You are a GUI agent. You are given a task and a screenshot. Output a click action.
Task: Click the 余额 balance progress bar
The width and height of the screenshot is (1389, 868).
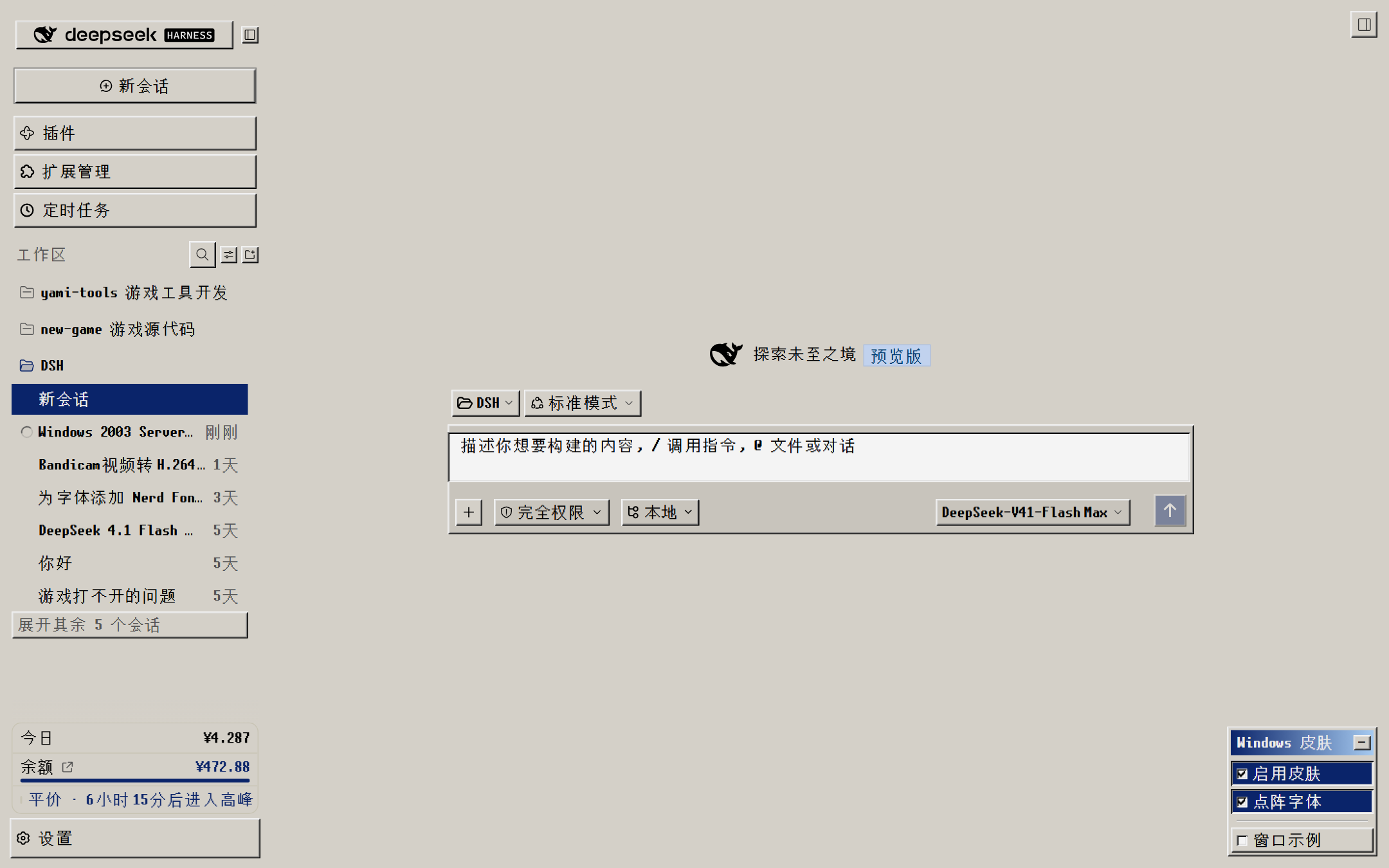click(135, 781)
